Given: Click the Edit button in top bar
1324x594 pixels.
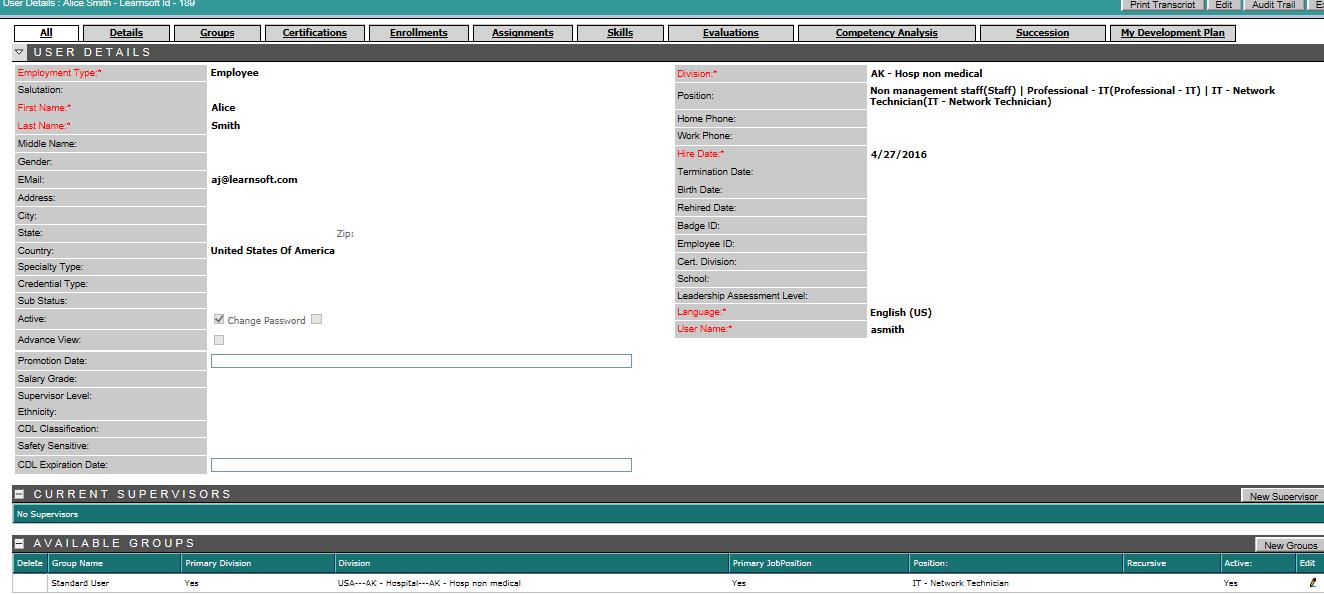Looking at the screenshot, I should [1223, 5].
